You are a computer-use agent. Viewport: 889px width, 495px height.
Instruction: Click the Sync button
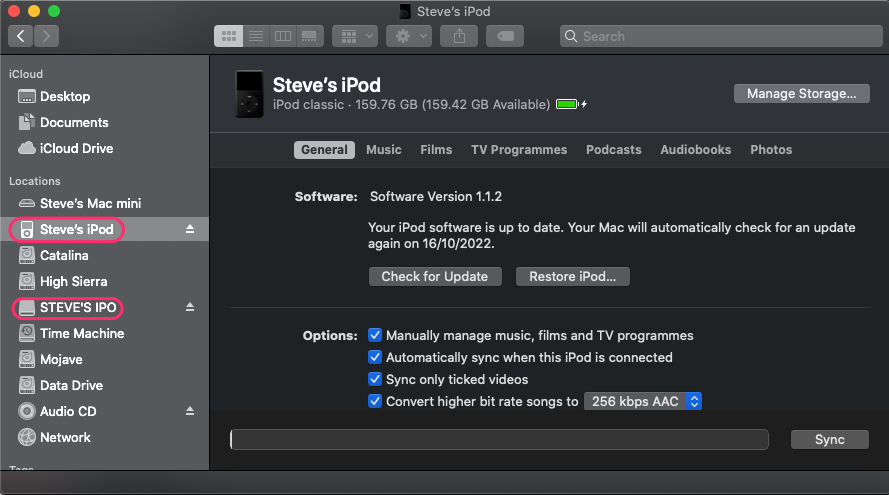pyautogui.click(x=829, y=439)
